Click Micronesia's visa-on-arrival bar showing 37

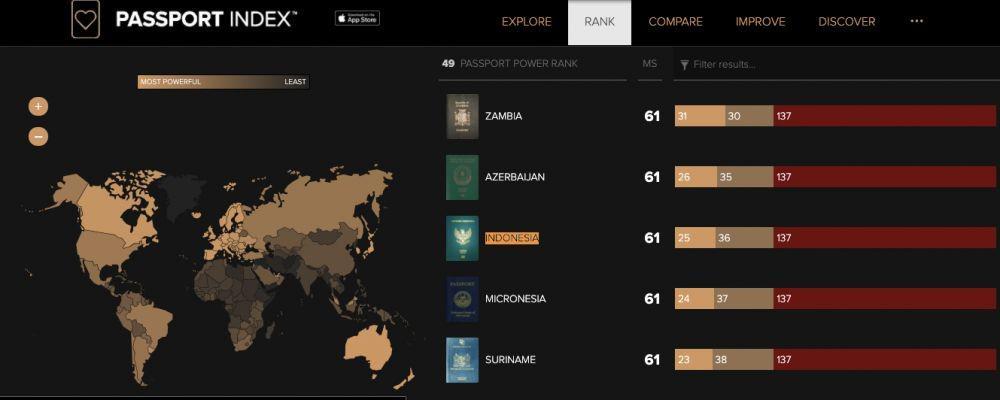pos(744,299)
